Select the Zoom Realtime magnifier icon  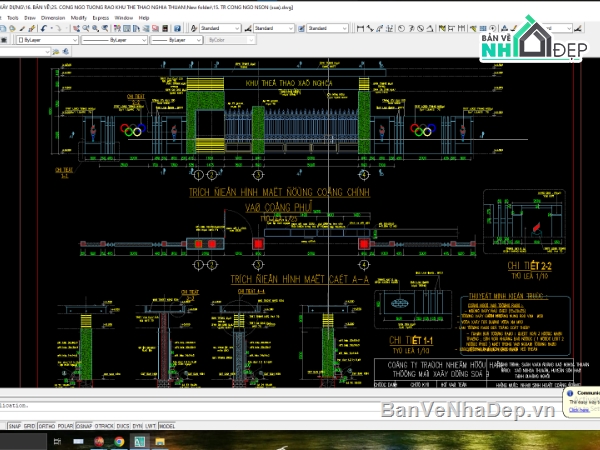tap(86, 28)
